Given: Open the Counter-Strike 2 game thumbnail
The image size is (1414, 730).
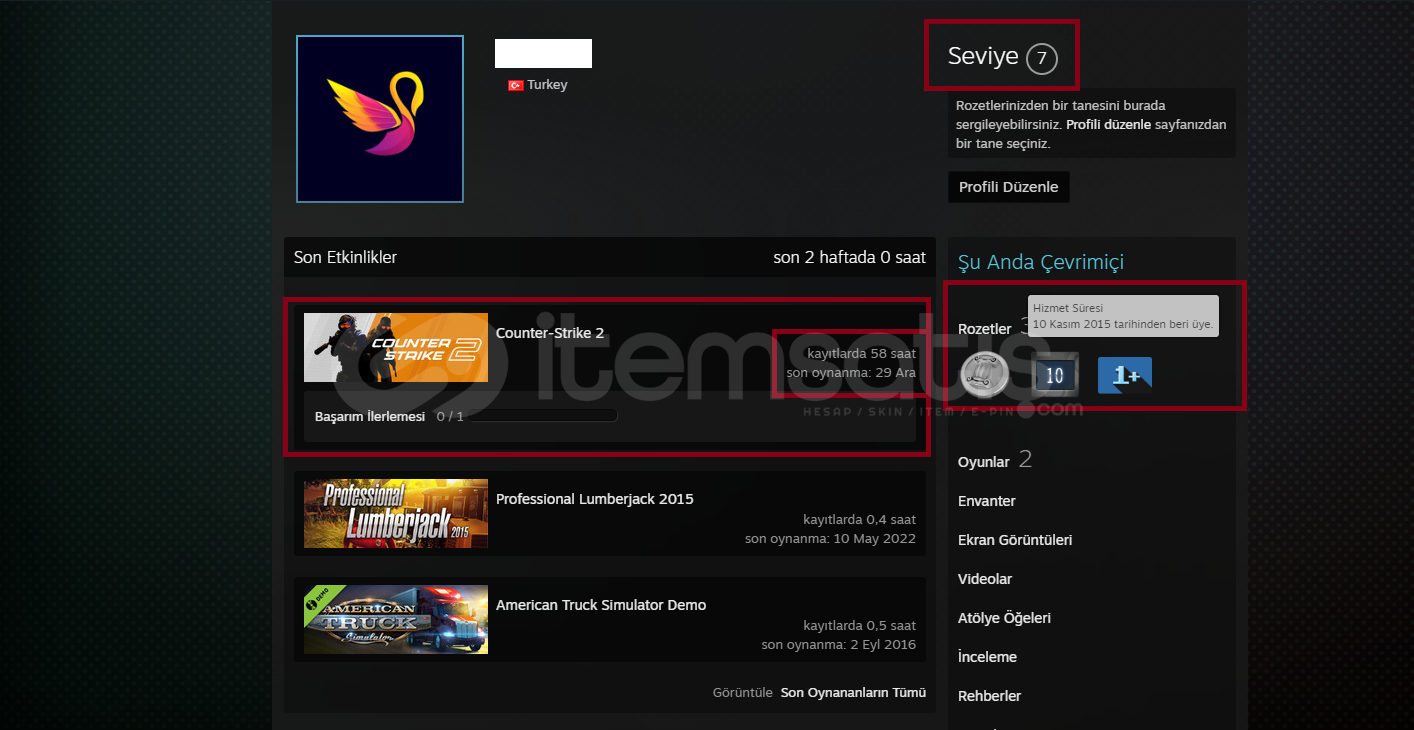Looking at the screenshot, I should point(396,347).
